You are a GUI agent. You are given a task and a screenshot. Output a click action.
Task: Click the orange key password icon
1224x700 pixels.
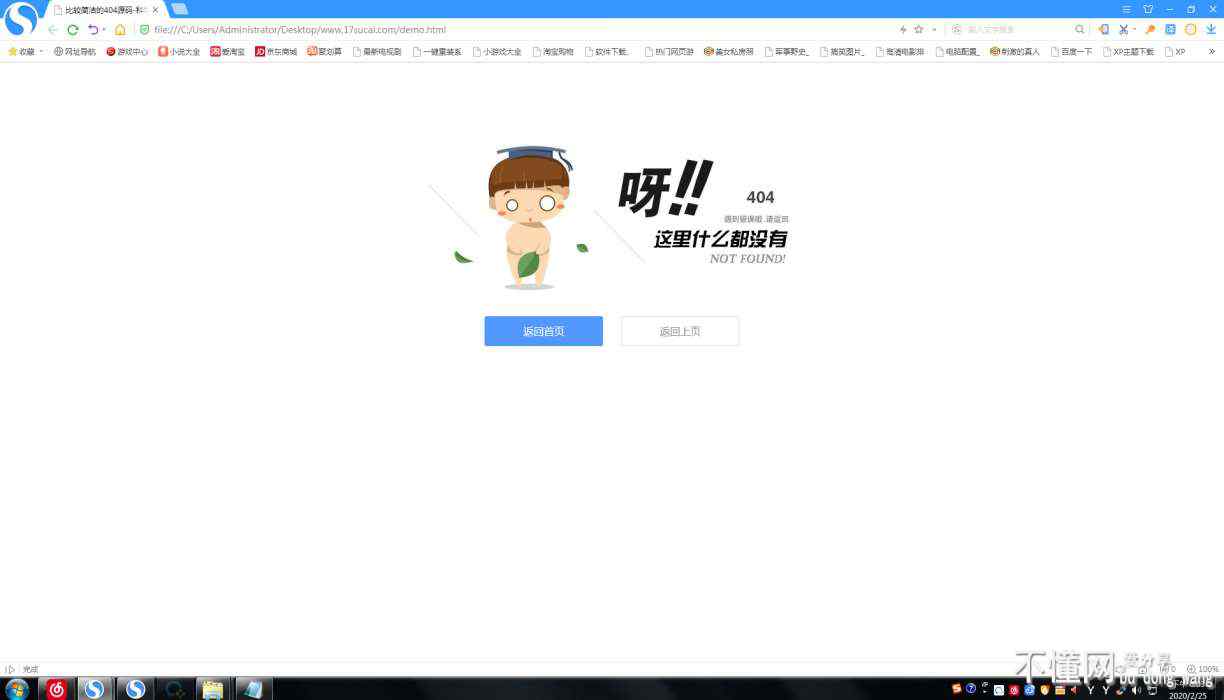tap(1150, 30)
